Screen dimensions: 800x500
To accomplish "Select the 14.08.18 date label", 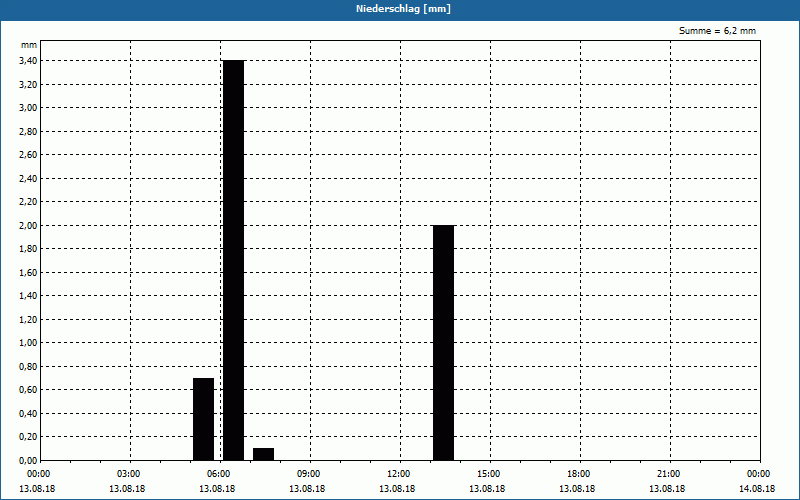I will tap(757, 489).
